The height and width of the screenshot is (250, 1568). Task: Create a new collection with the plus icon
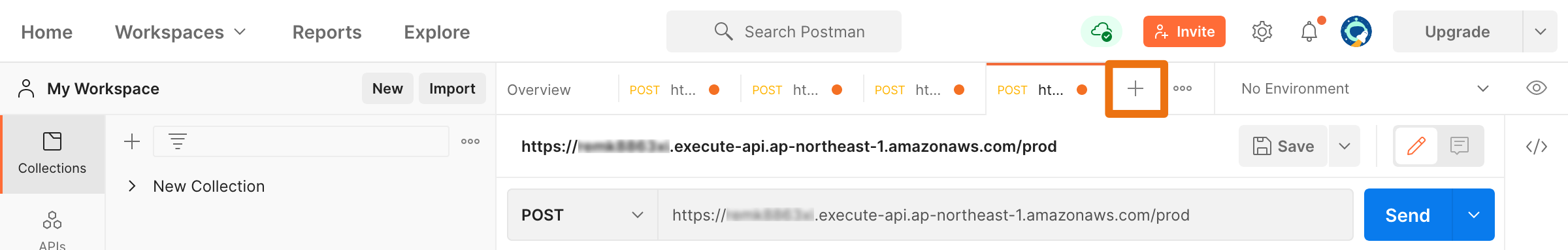click(132, 141)
